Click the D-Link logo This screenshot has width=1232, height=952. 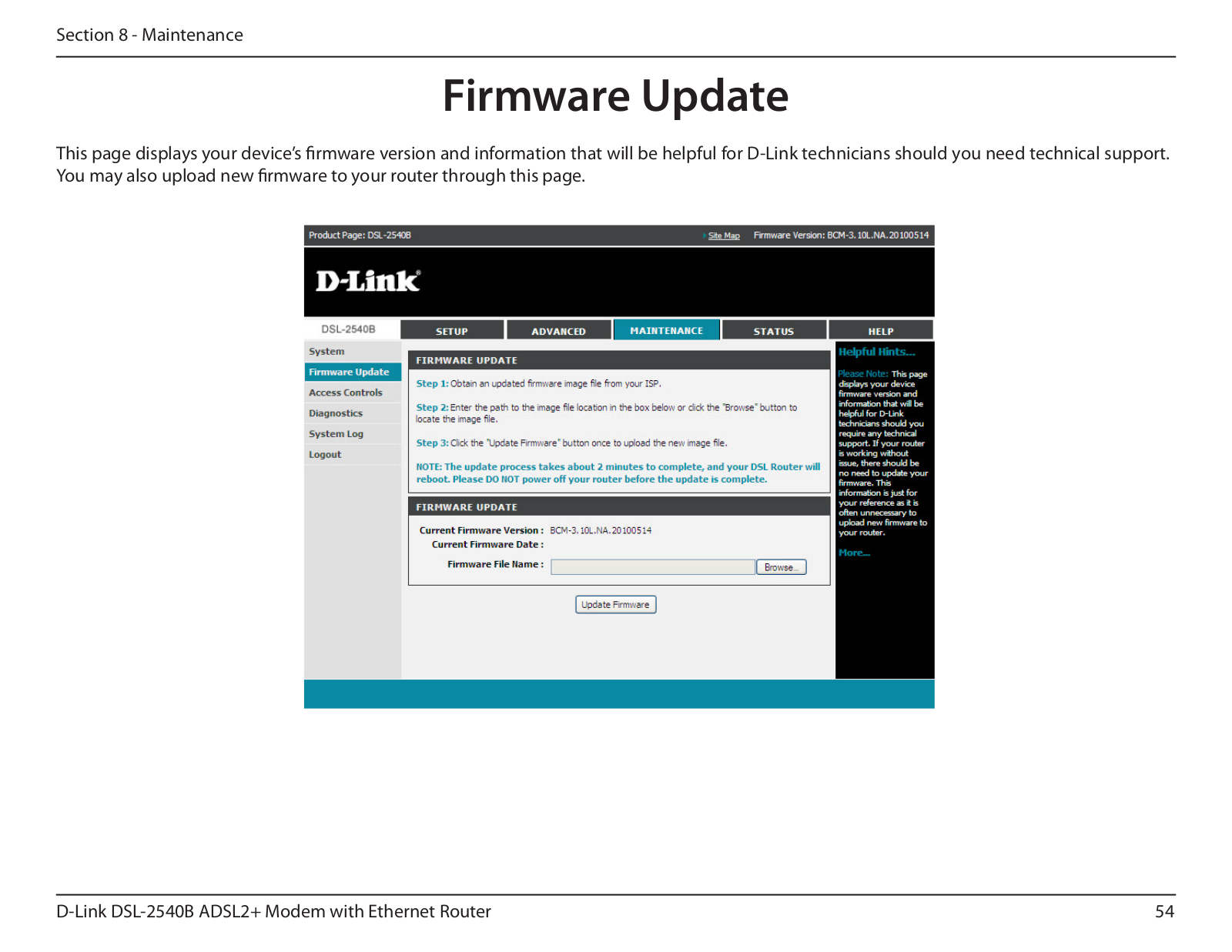coord(368,282)
